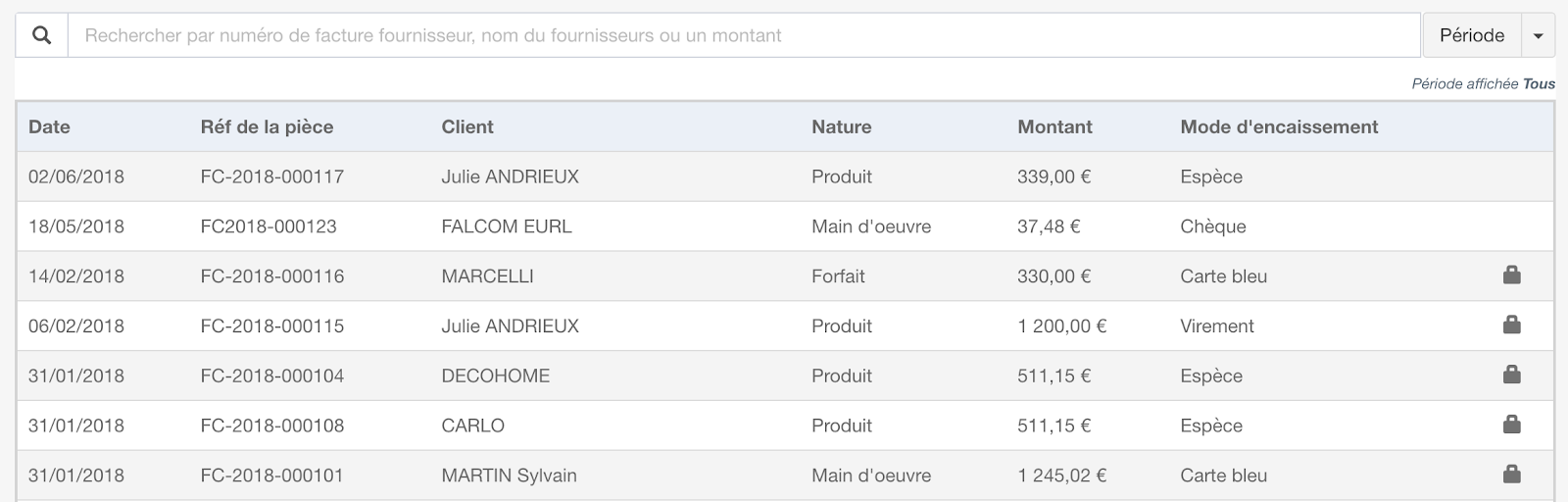Click lock icon on MARTIN Sylvain row
This screenshot has width=1568, height=502.
point(1511,475)
